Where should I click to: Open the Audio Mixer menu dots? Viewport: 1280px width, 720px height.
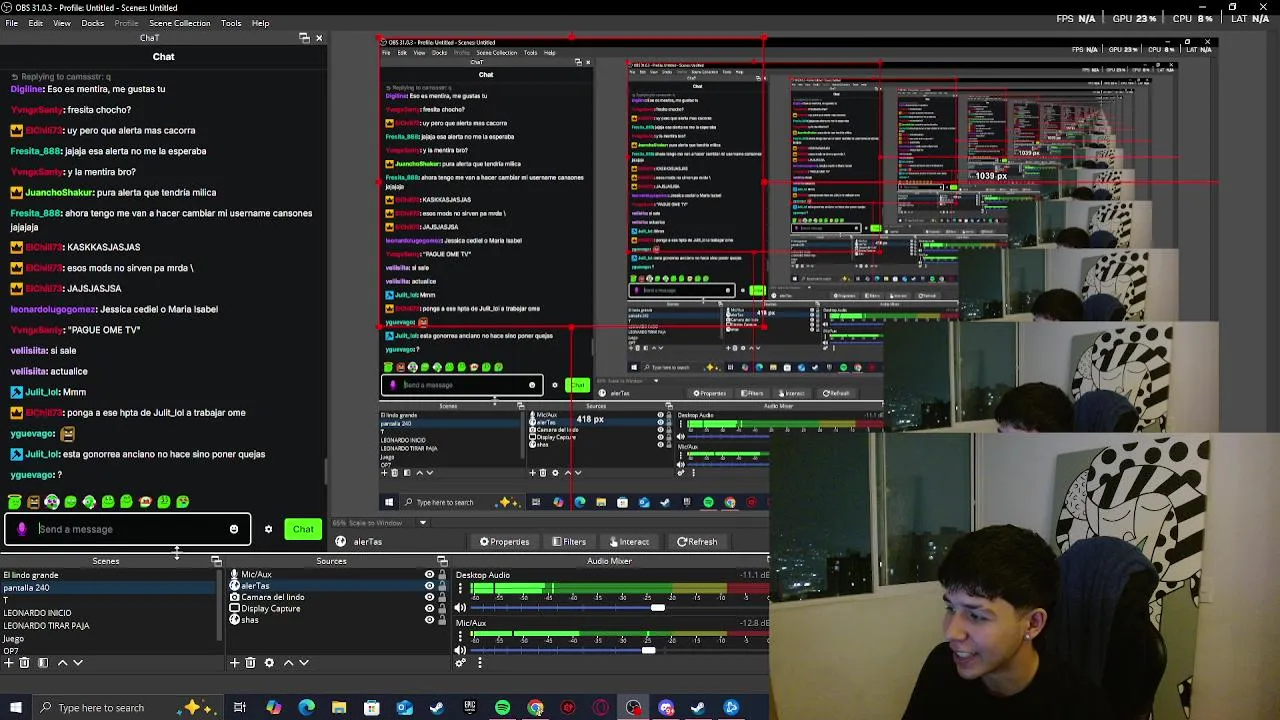pyautogui.click(x=480, y=662)
